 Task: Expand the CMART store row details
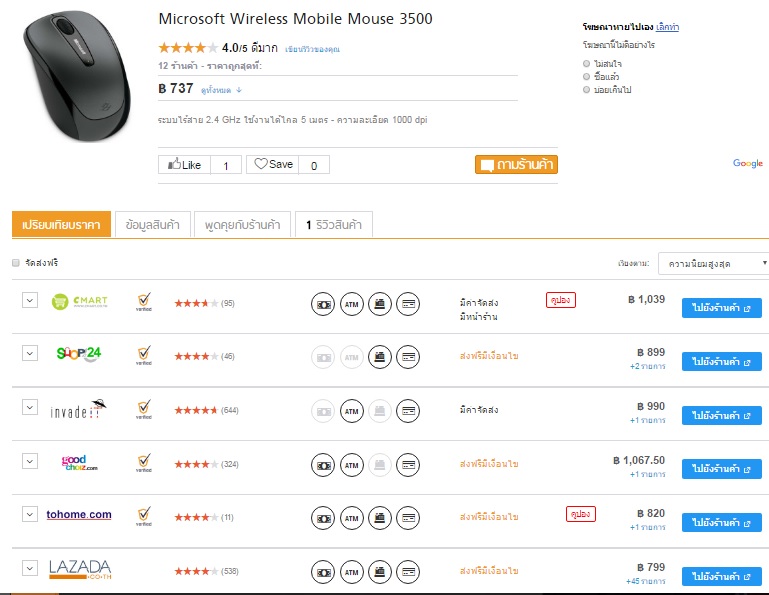pyautogui.click(x=30, y=300)
